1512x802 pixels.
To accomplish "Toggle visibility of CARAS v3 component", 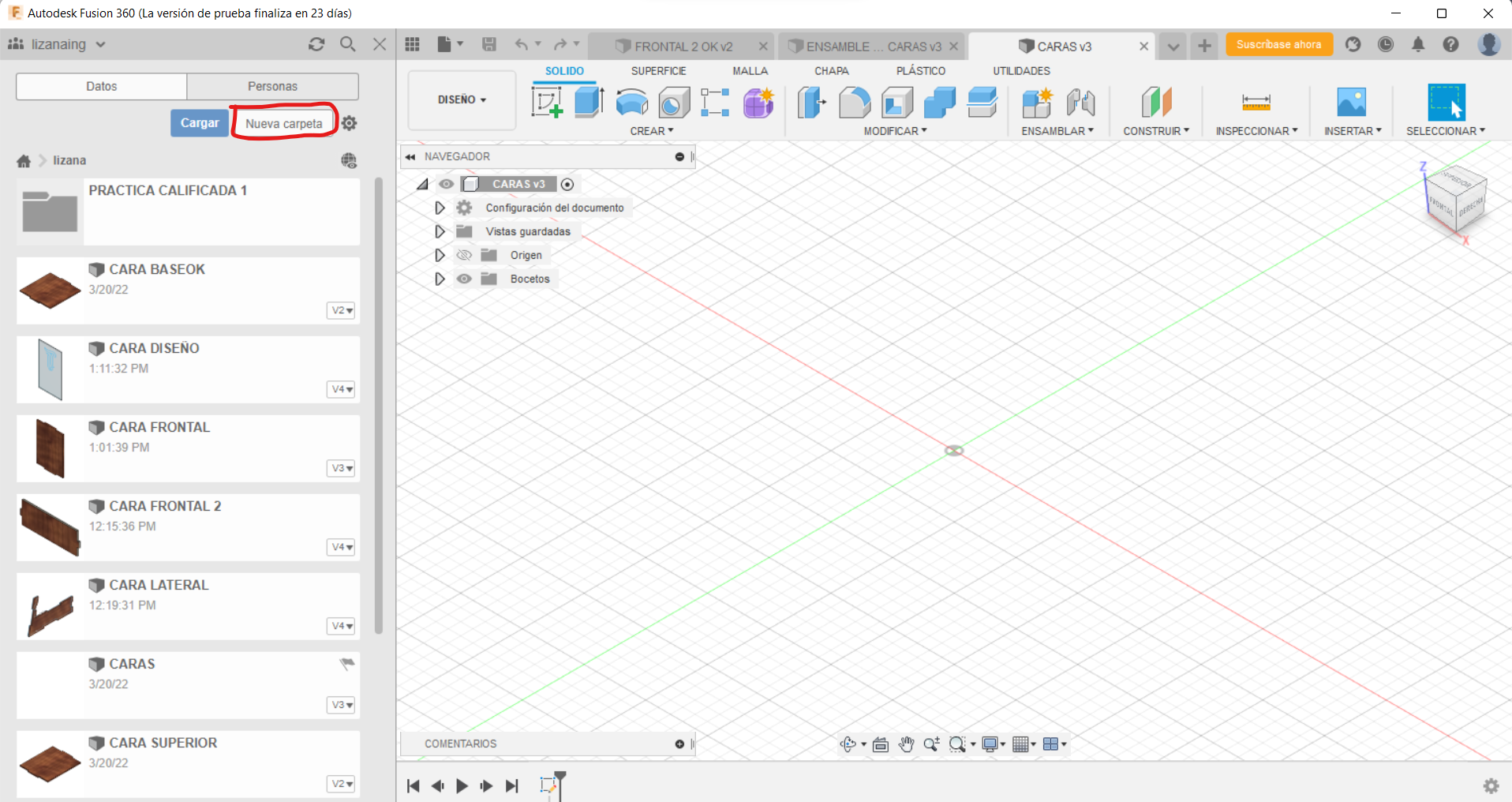I will click(x=447, y=184).
